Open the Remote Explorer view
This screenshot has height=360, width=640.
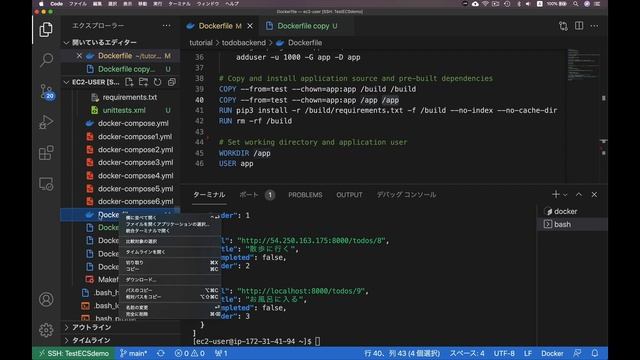46,184
